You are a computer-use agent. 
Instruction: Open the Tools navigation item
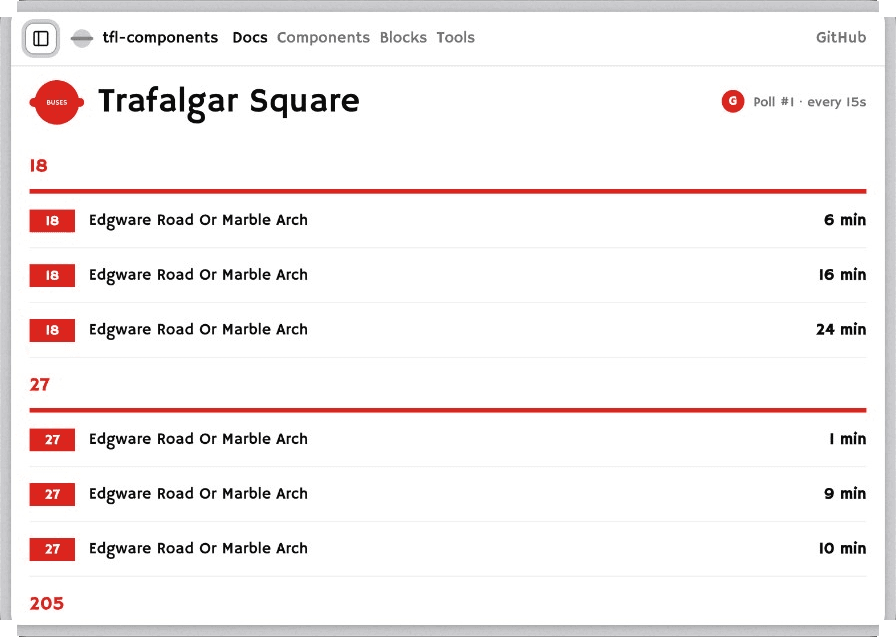click(455, 38)
